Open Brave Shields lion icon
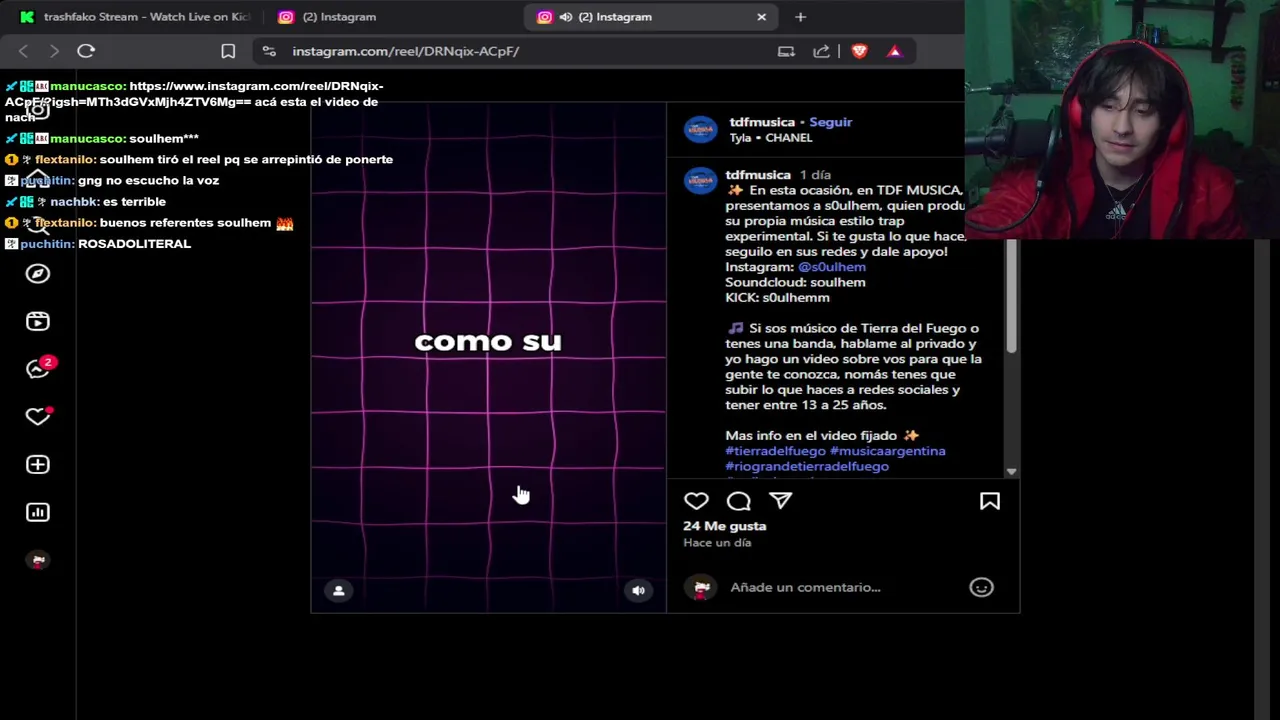The image size is (1280, 720). tap(859, 51)
